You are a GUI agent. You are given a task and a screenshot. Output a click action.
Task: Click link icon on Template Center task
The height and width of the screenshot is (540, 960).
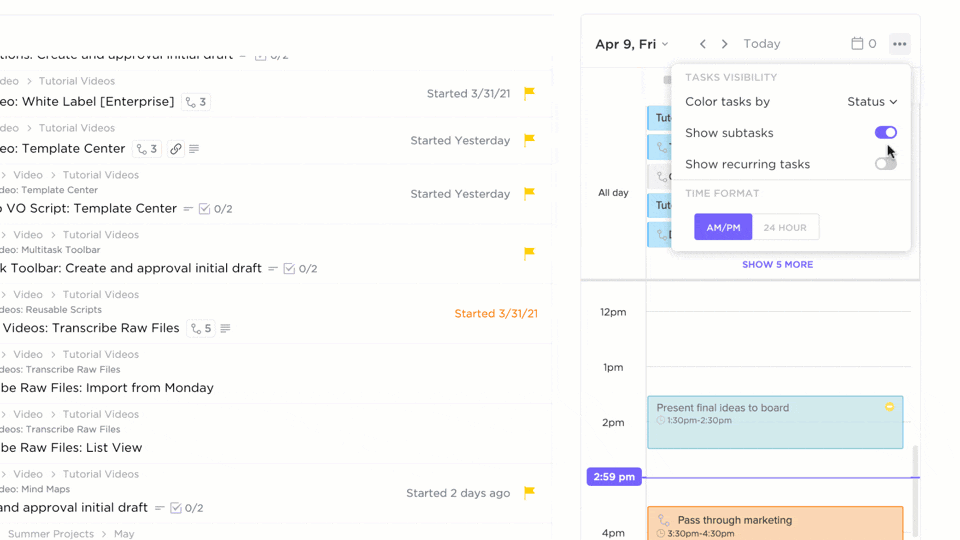[176, 149]
